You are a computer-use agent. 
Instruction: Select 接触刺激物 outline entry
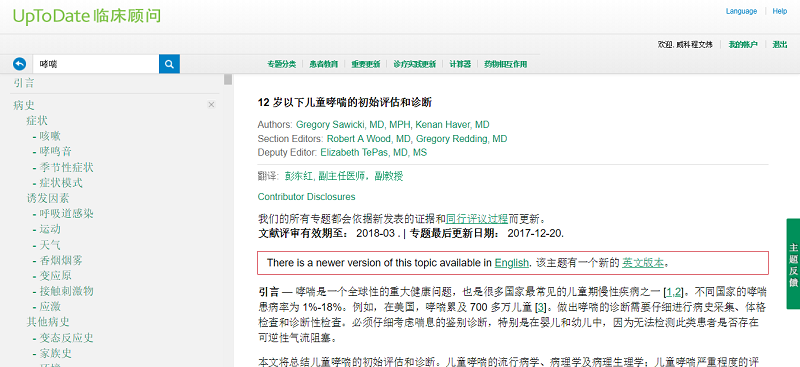66,291
